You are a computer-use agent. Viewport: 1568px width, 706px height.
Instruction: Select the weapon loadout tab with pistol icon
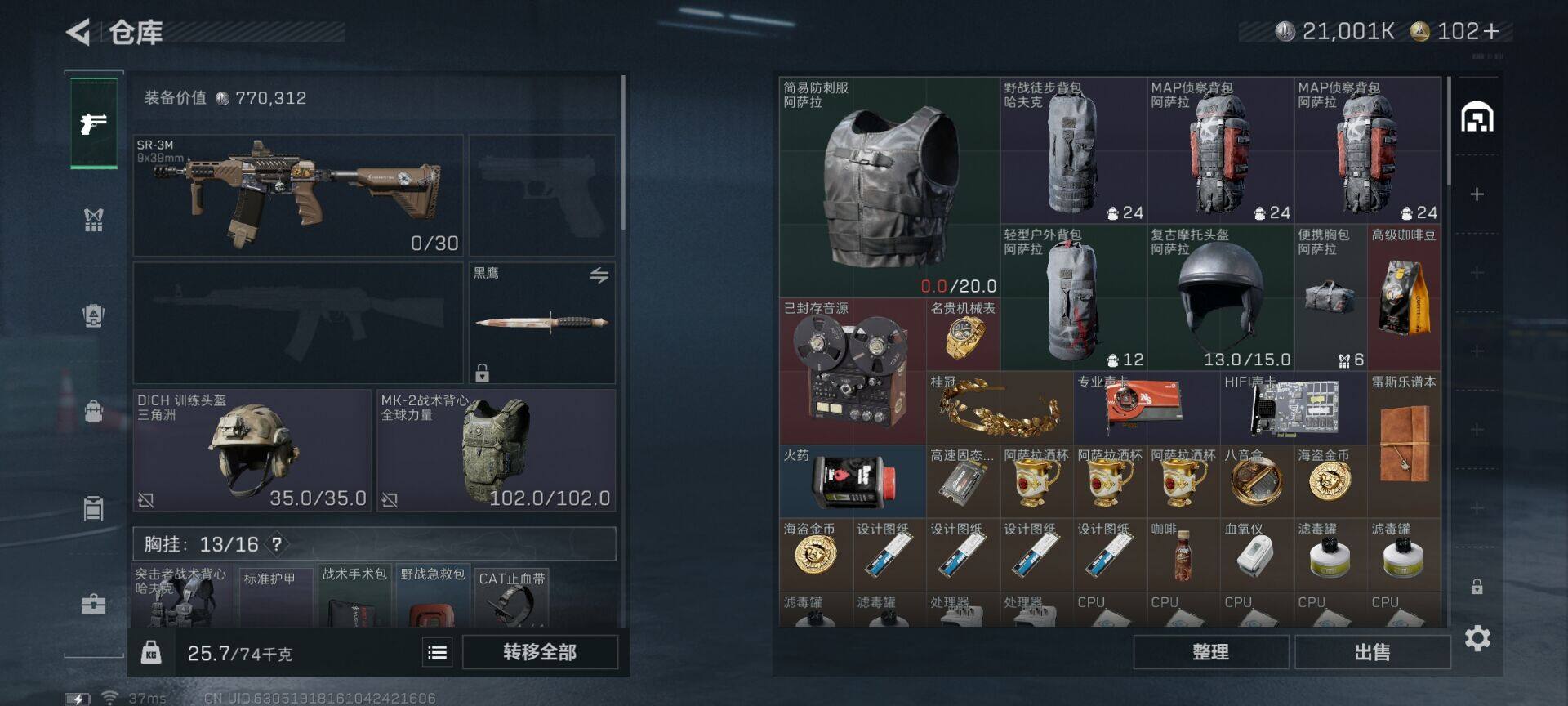(94, 123)
